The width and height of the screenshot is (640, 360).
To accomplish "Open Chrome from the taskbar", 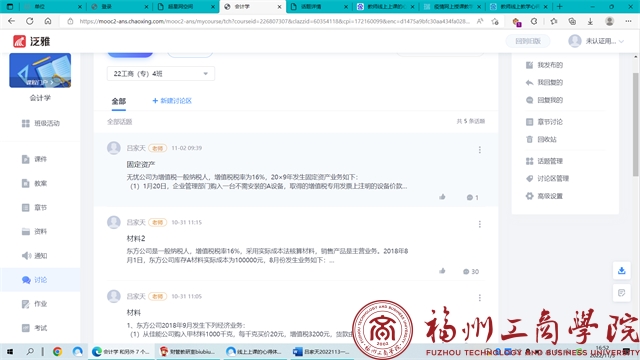I will point(57,351).
